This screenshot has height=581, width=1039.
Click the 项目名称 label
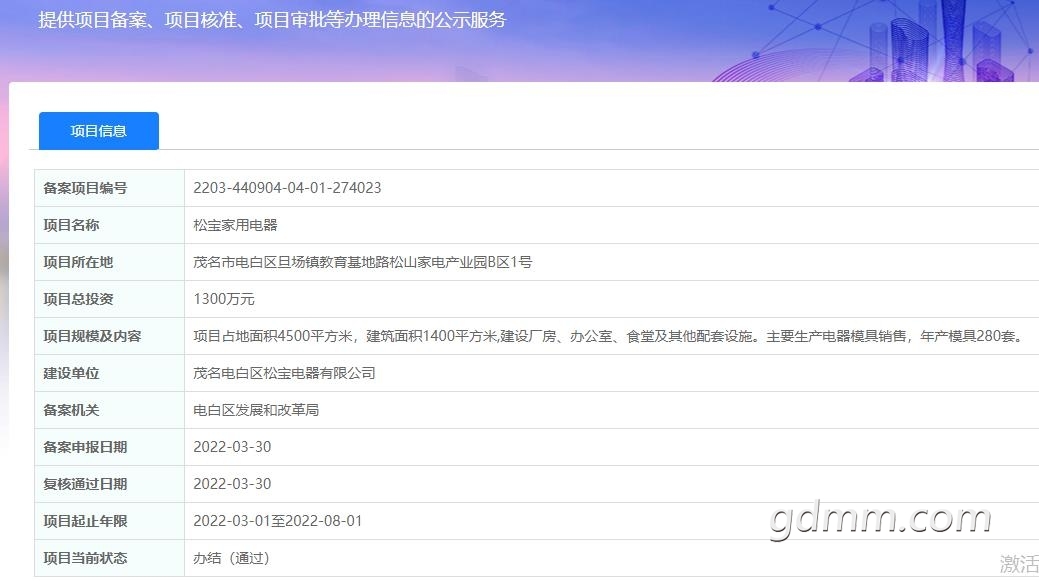click(x=71, y=225)
